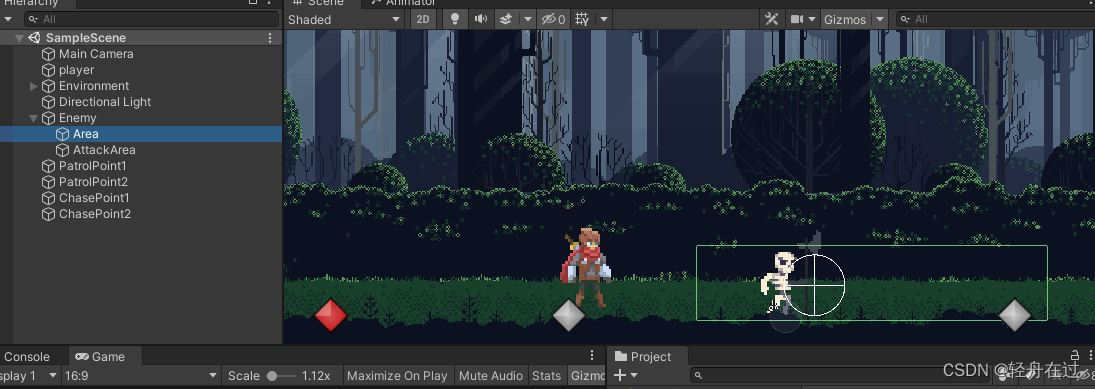Click the gray diamond gizmo near player

click(568, 315)
